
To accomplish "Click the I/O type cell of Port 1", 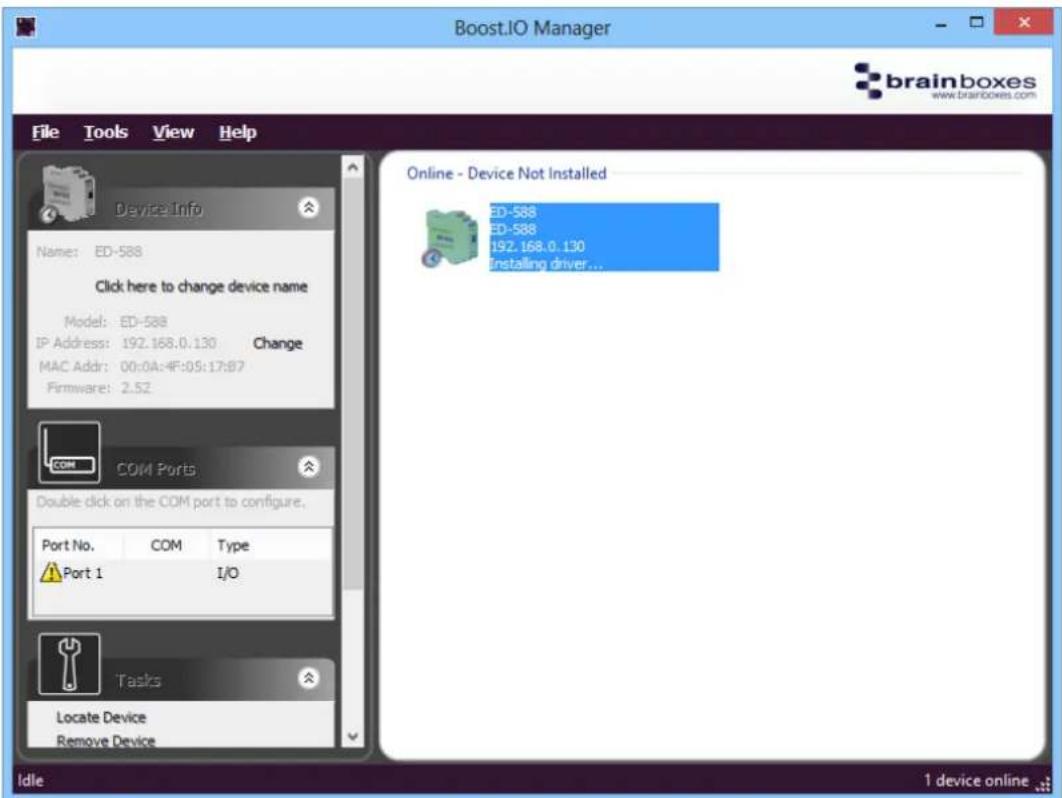I will (x=228, y=573).
